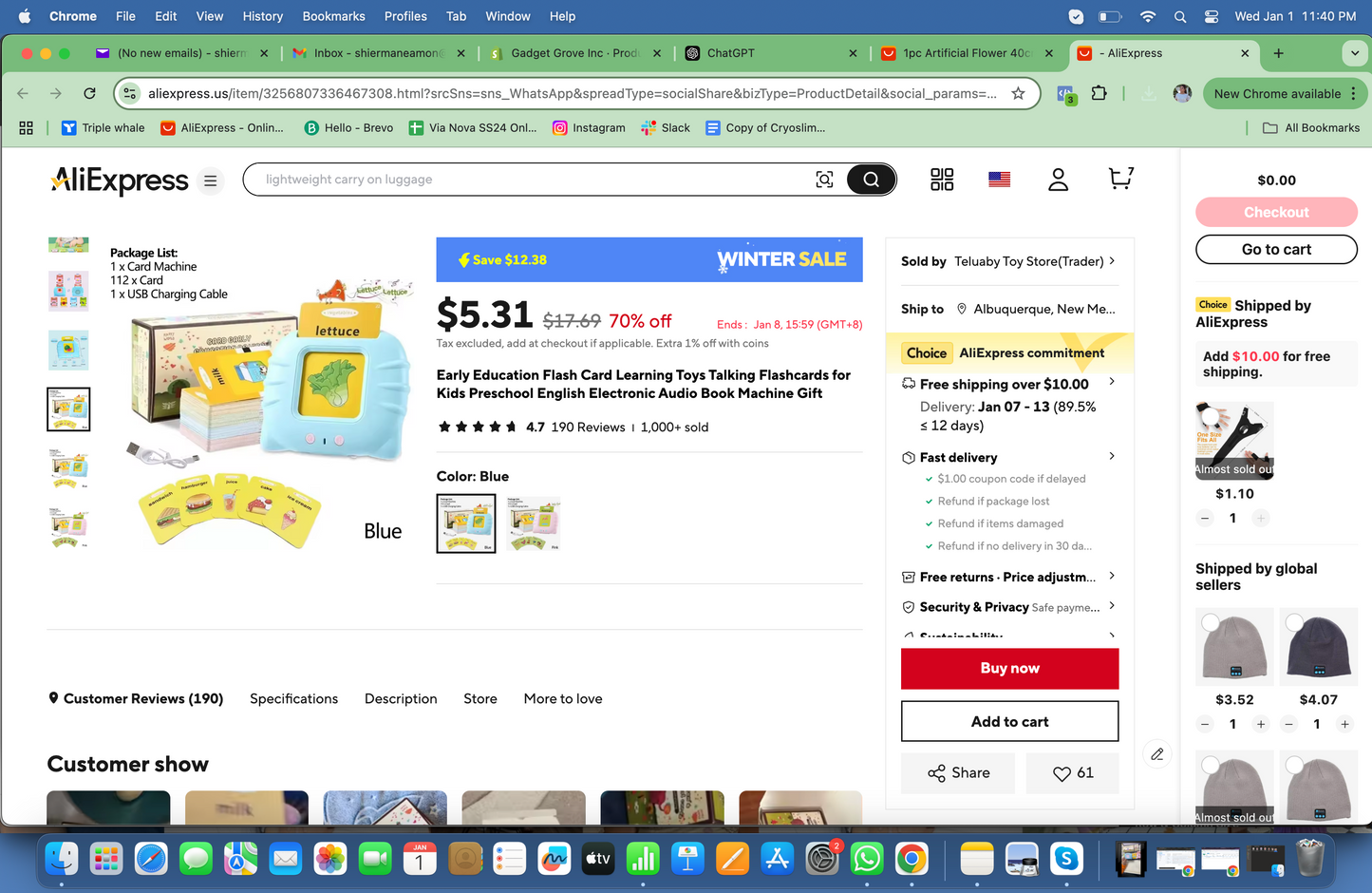Select the Pink color variant swatch
The width and height of the screenshot is (1372, 893).
[x=534, y=523]
